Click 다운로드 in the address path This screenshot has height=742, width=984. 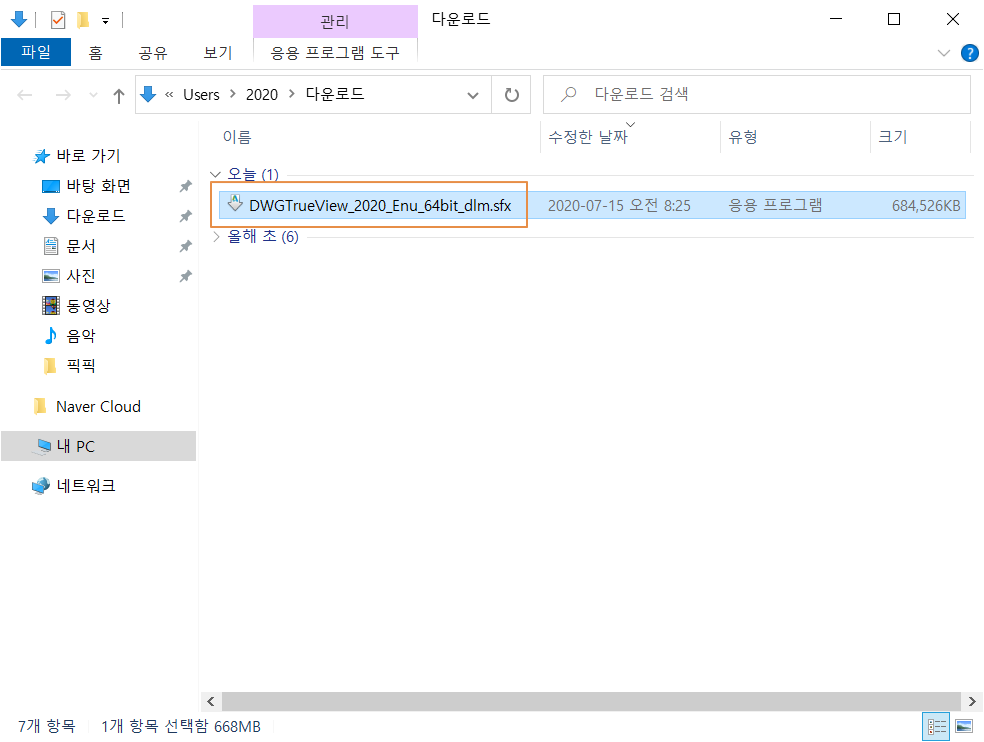point(334,94)
